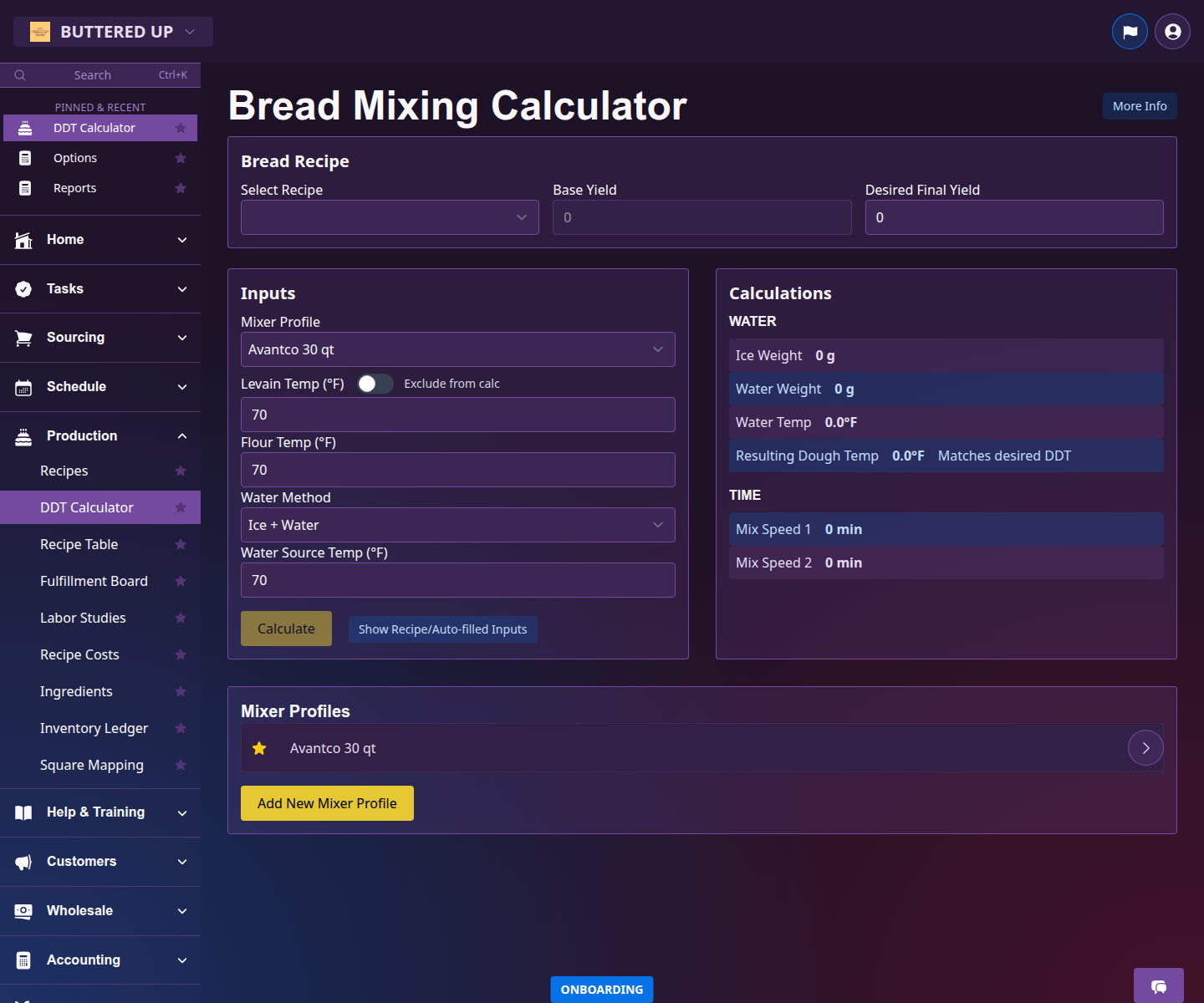Switch to the Recipe Costs page
Viewport: 1204px width, 1003px height.
tap(79, 654)
